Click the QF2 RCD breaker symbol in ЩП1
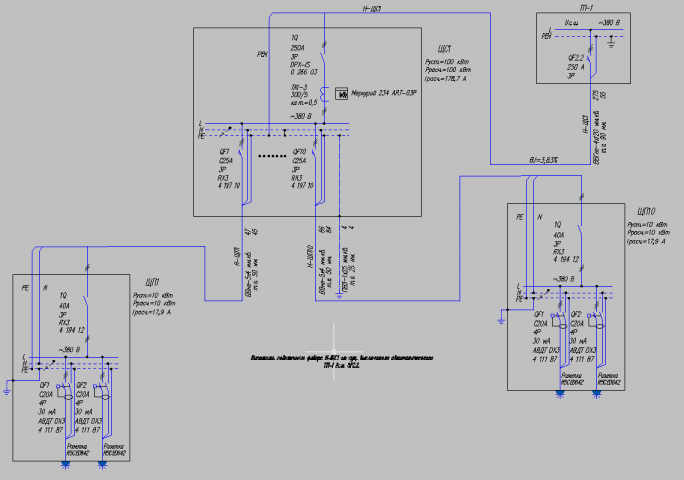 pos(102,391)
